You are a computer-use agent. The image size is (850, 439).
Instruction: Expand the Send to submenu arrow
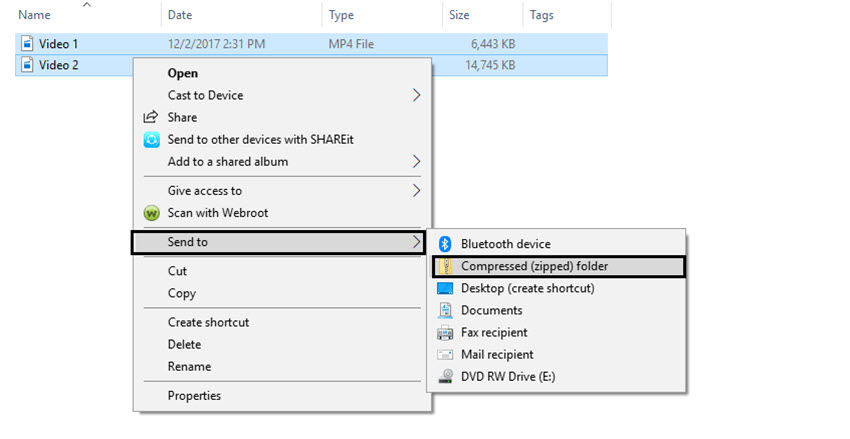tap(416, 242)
